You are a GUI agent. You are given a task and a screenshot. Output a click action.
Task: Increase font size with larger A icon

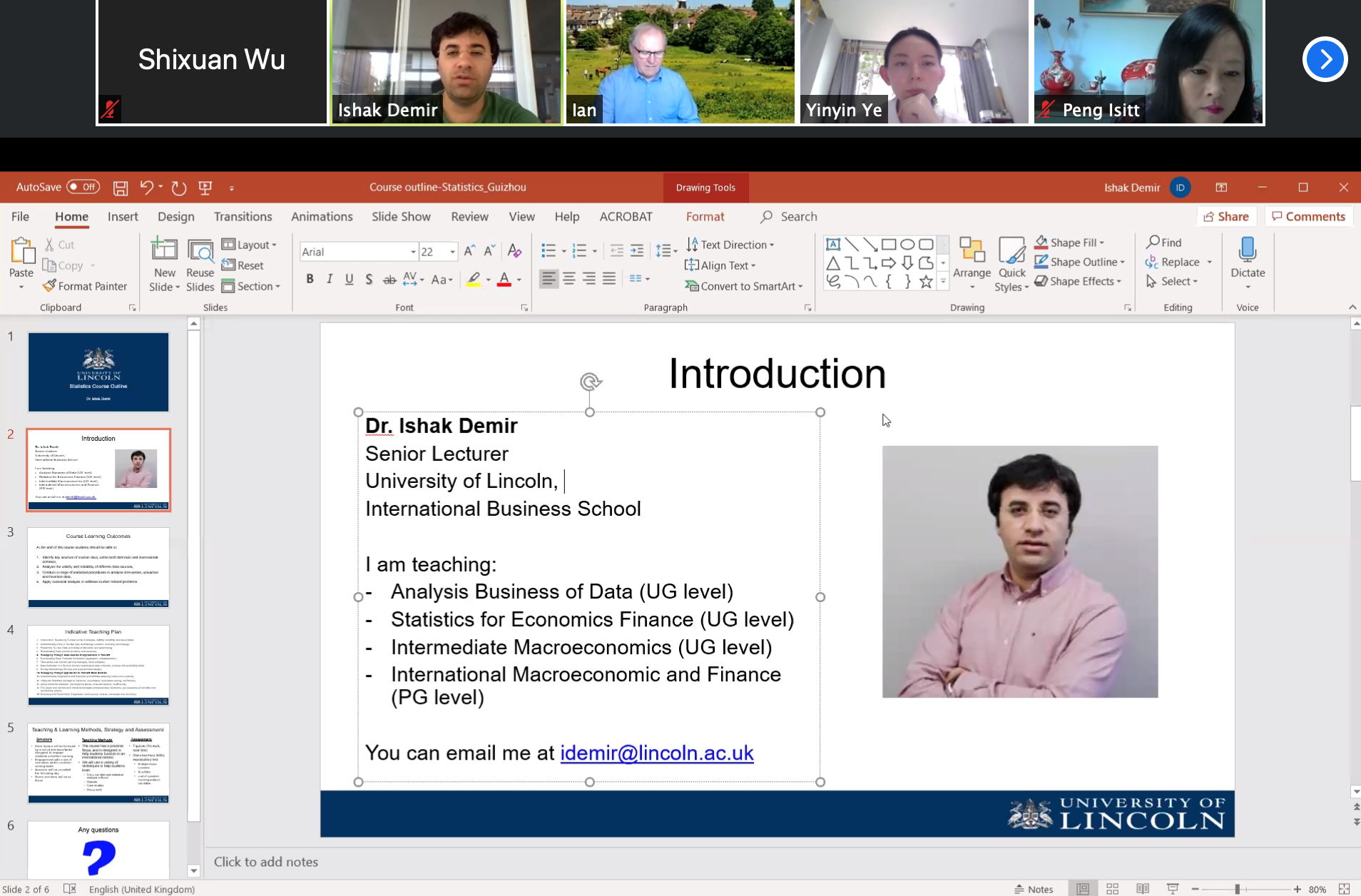click(x=469, y=251)
